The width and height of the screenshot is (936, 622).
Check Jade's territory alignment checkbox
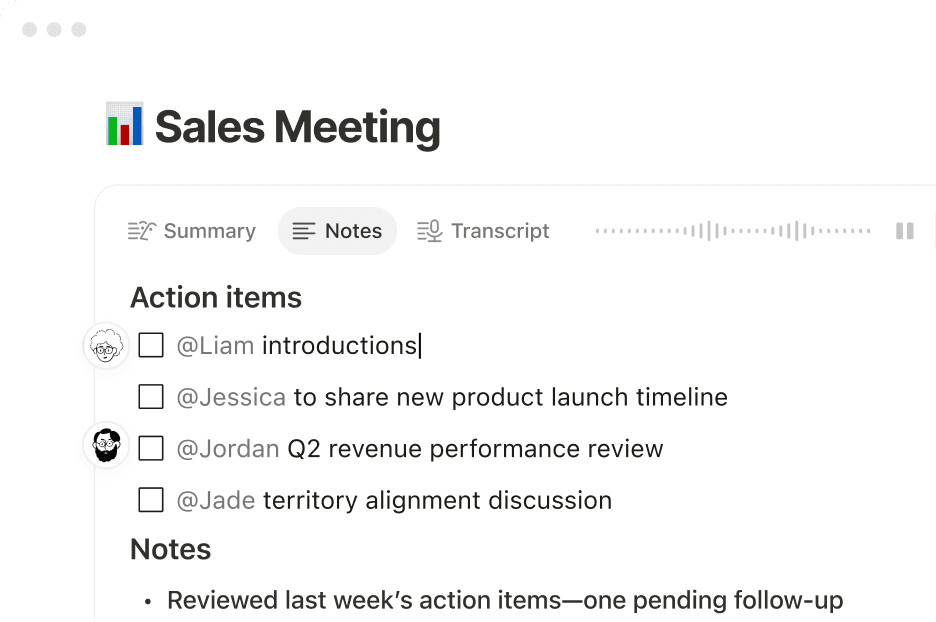click(150, 500)
